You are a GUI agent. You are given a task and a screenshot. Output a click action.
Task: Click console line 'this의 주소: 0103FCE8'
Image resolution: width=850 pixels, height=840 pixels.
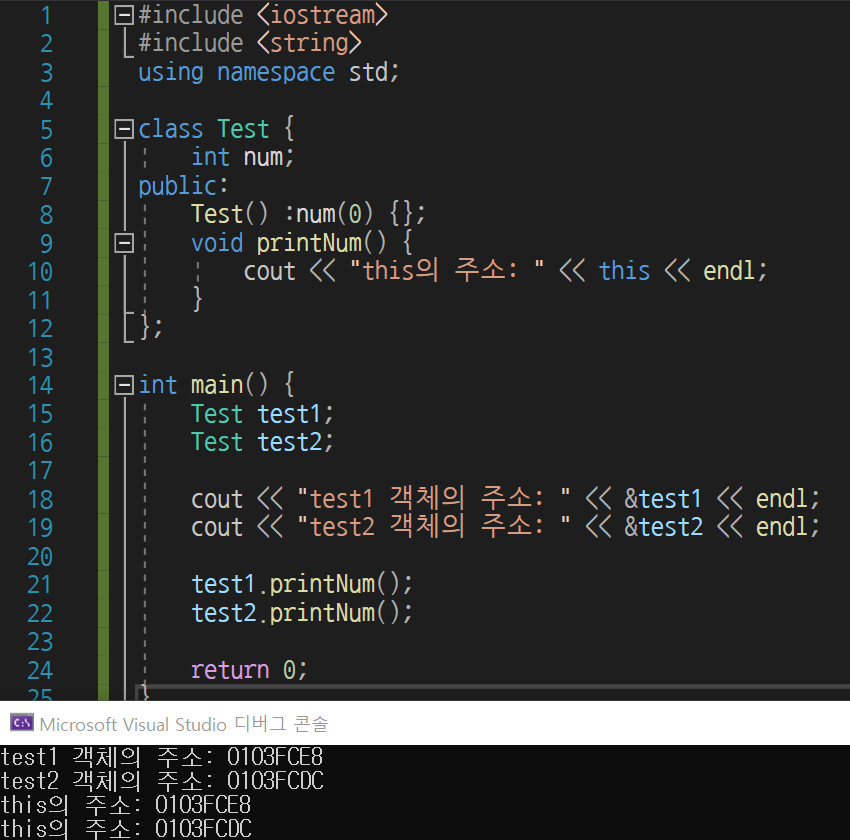coord(126,805)
